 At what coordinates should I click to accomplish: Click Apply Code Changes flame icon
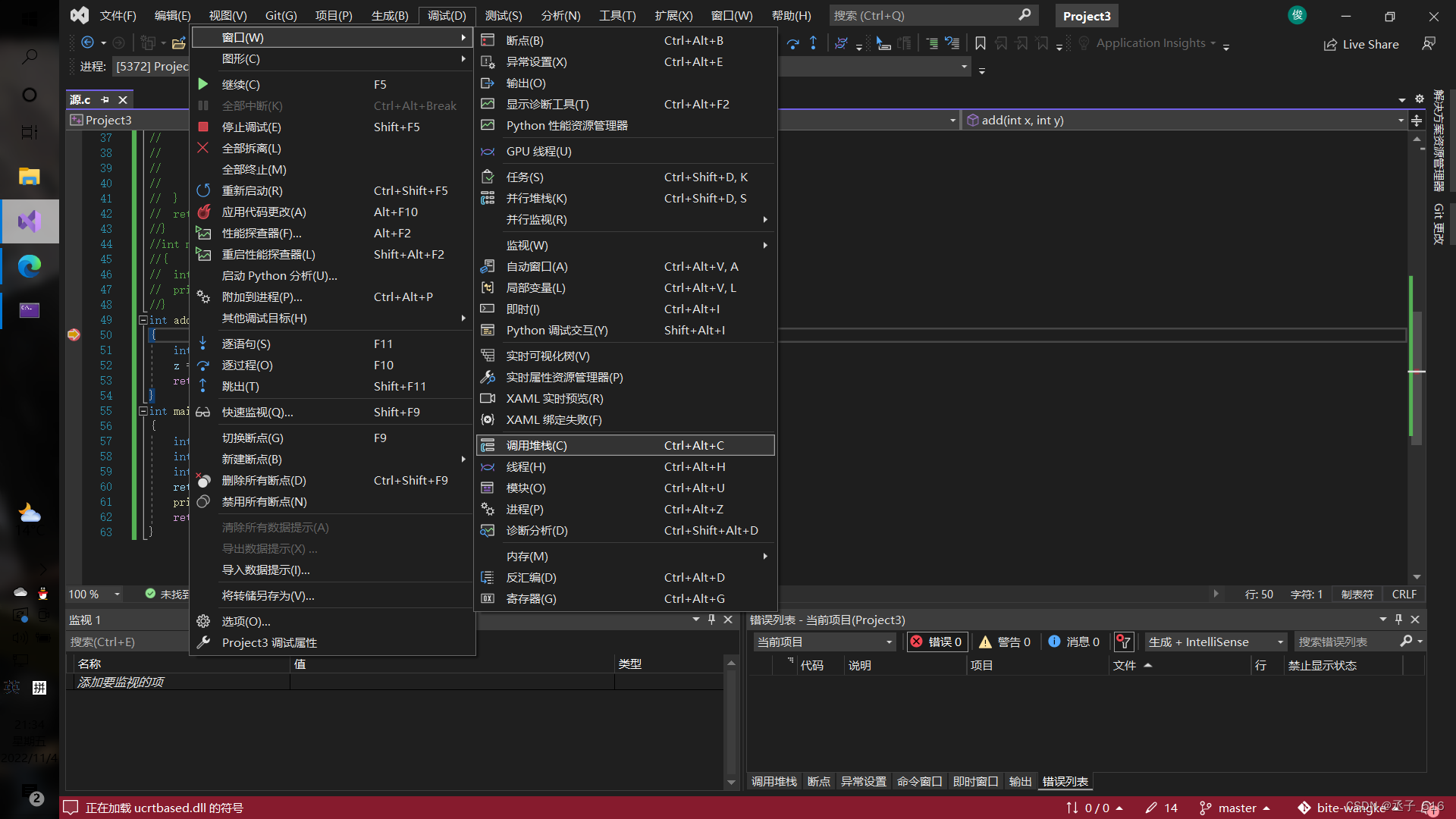203,212
